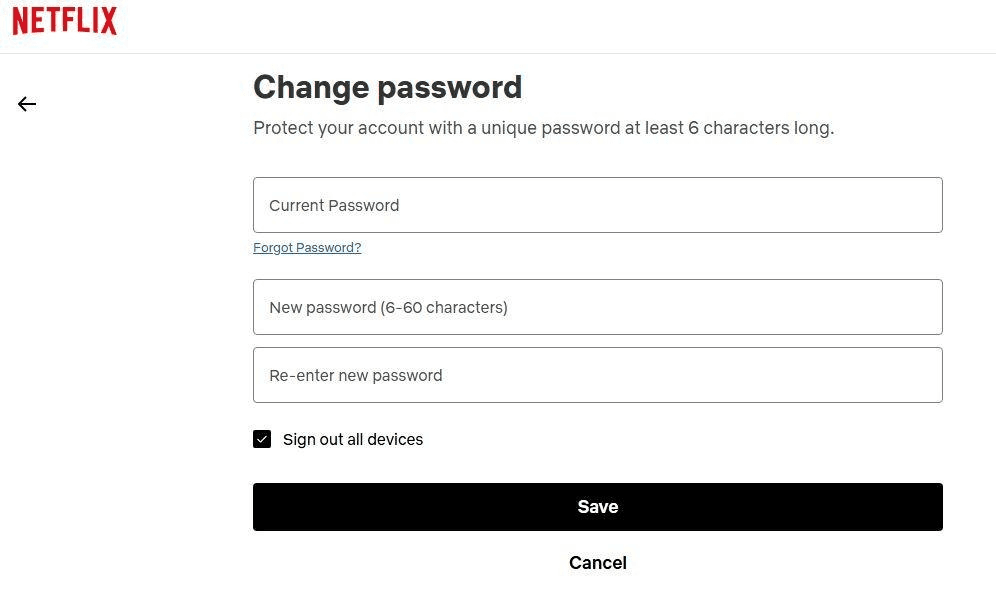
Task: Cancel the password change
Action: tap(597, 563)
